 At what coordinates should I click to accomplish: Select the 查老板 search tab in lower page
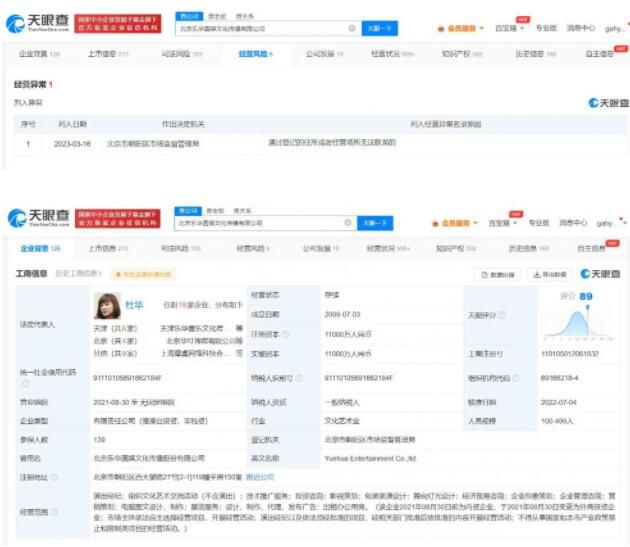coord(215,211)
